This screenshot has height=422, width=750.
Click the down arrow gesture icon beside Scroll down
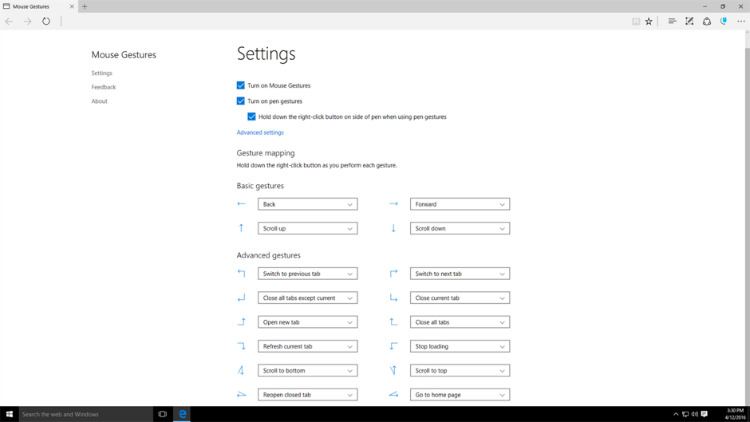tap(393, 228)
